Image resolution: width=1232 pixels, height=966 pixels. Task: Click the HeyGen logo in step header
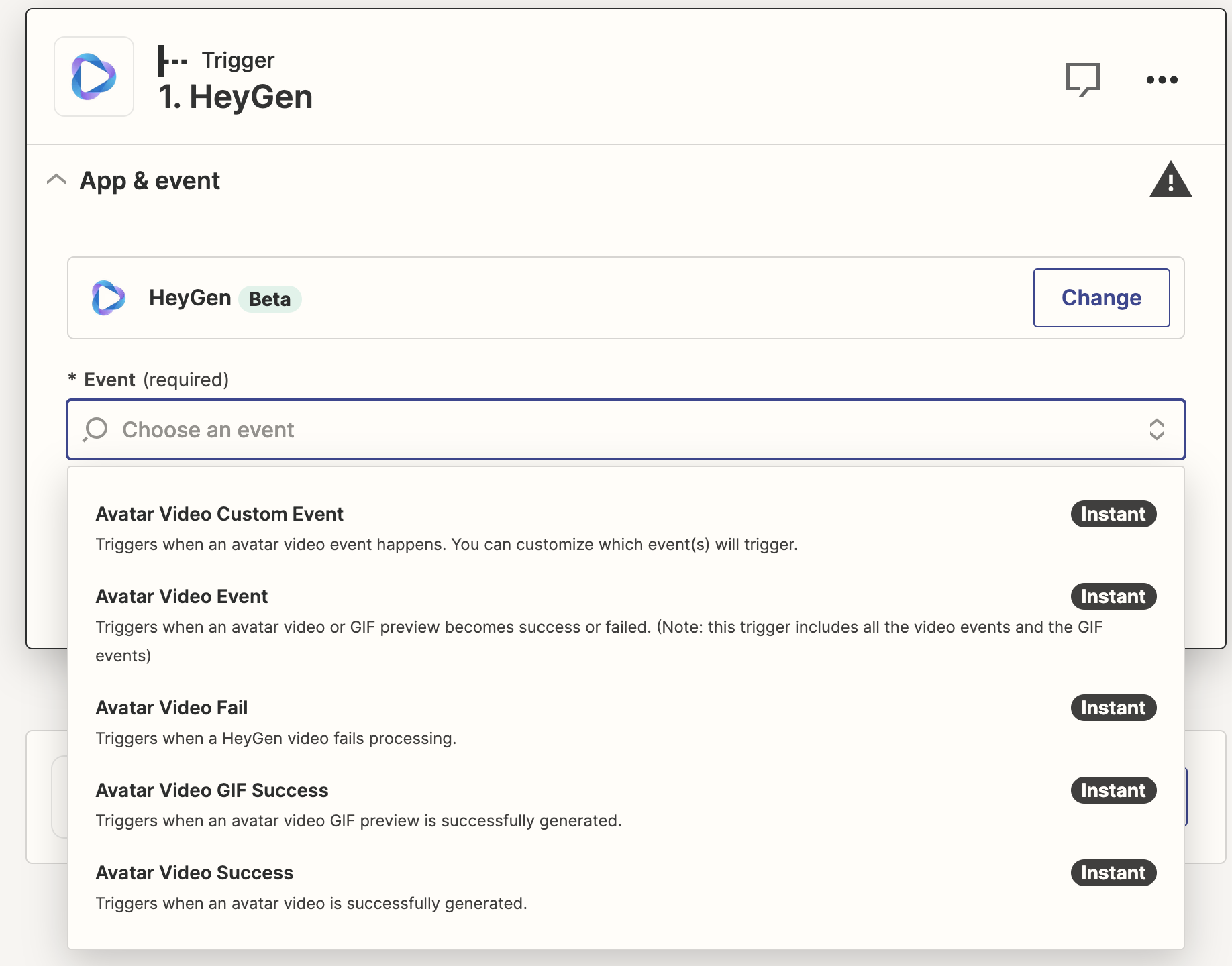pos(94,76)
